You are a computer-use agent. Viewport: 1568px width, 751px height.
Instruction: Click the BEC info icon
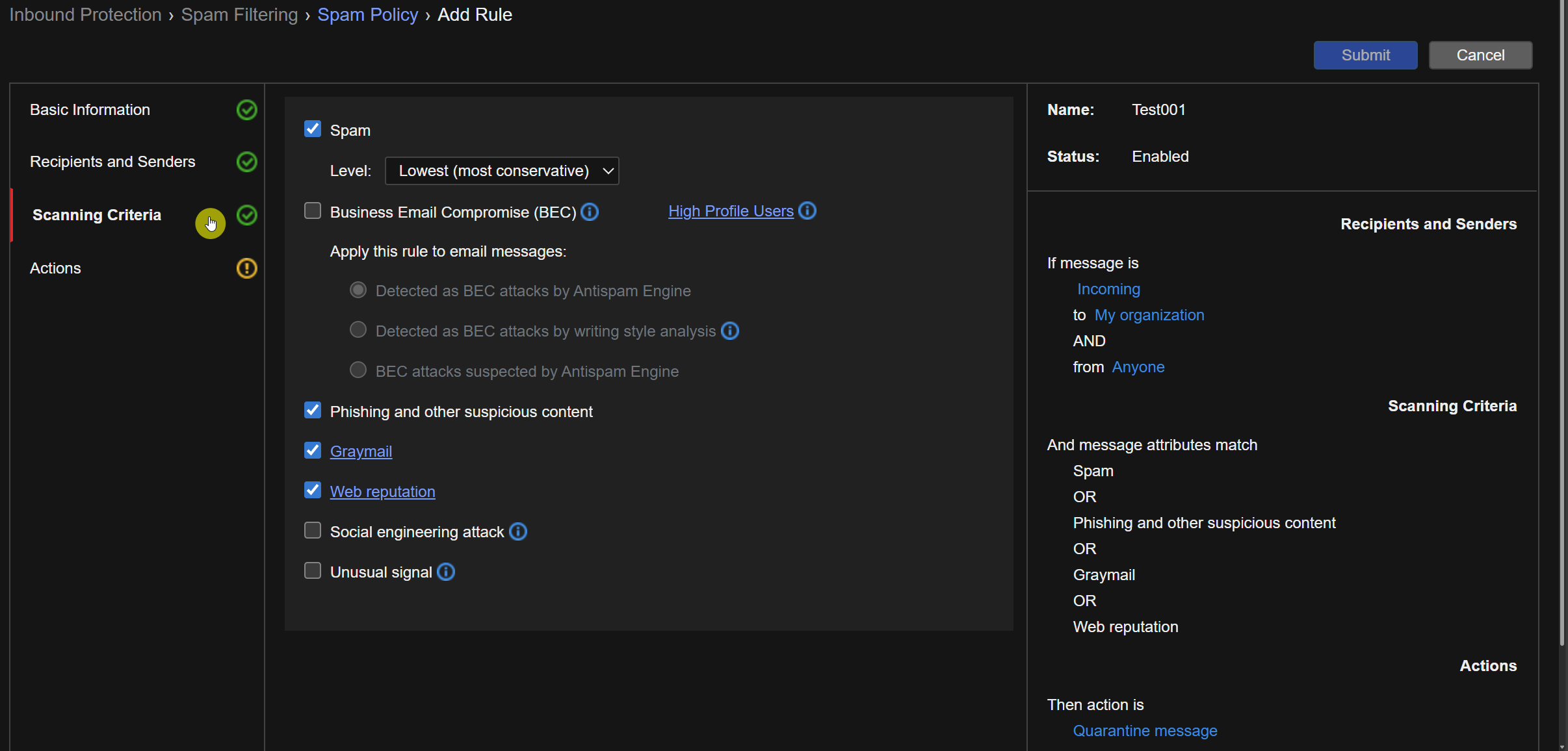click(590, 212)
